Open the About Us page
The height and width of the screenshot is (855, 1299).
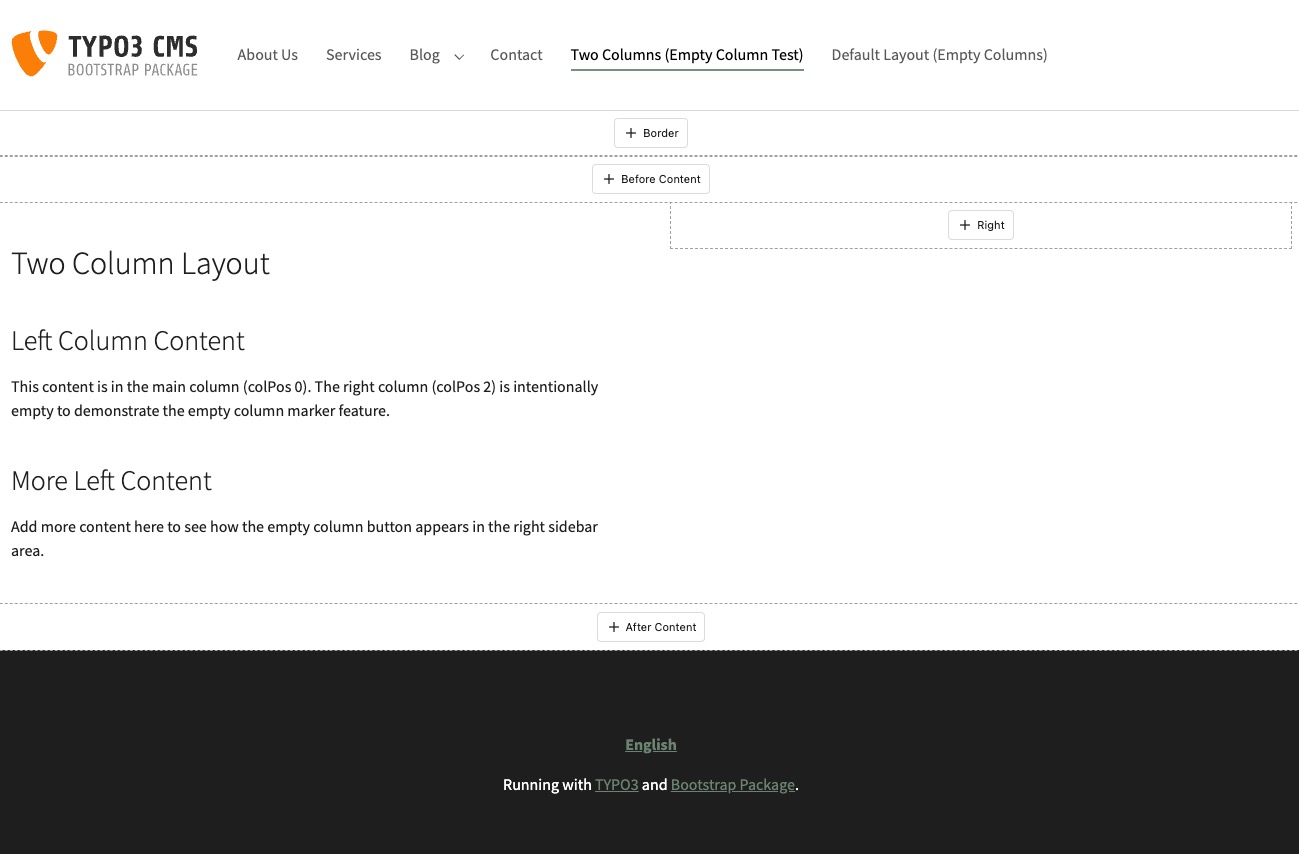coord(267,55)
